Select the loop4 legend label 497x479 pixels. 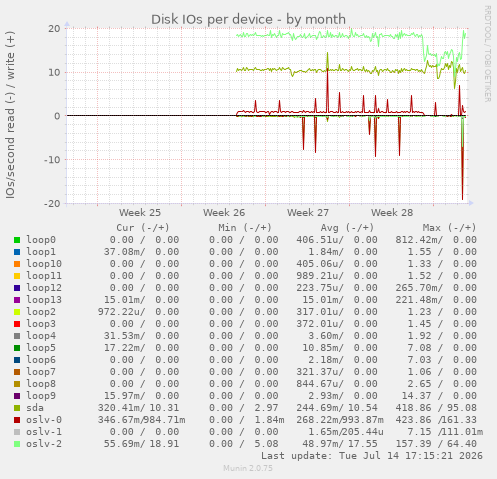pos(41,337)
